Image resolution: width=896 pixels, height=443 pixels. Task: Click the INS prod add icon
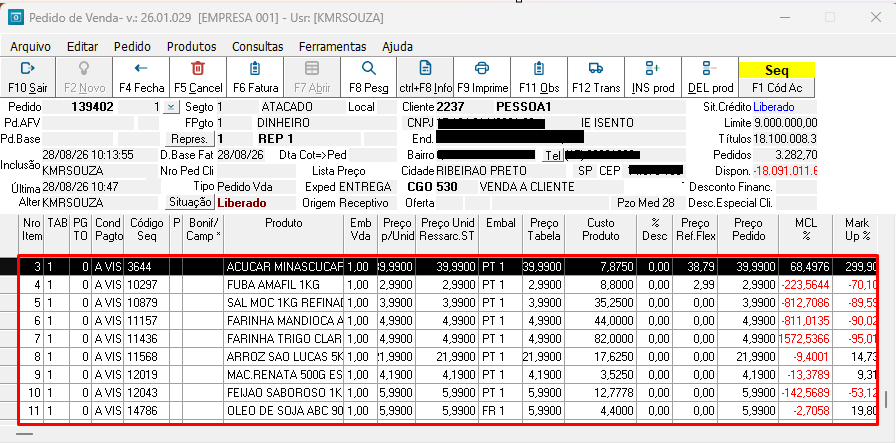(653, 69)
